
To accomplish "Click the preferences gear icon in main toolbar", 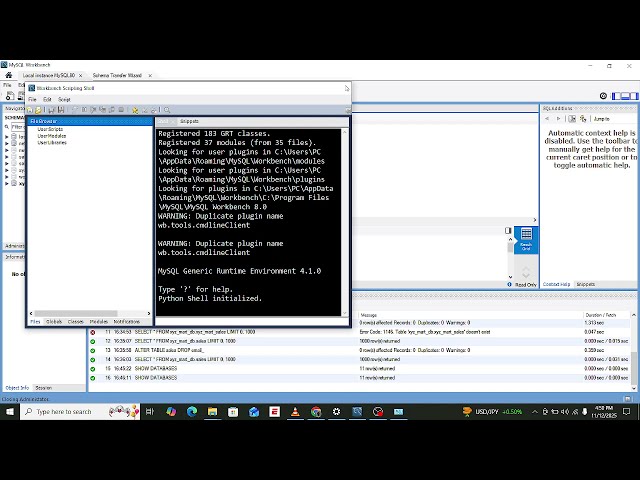I will (603, 96).
